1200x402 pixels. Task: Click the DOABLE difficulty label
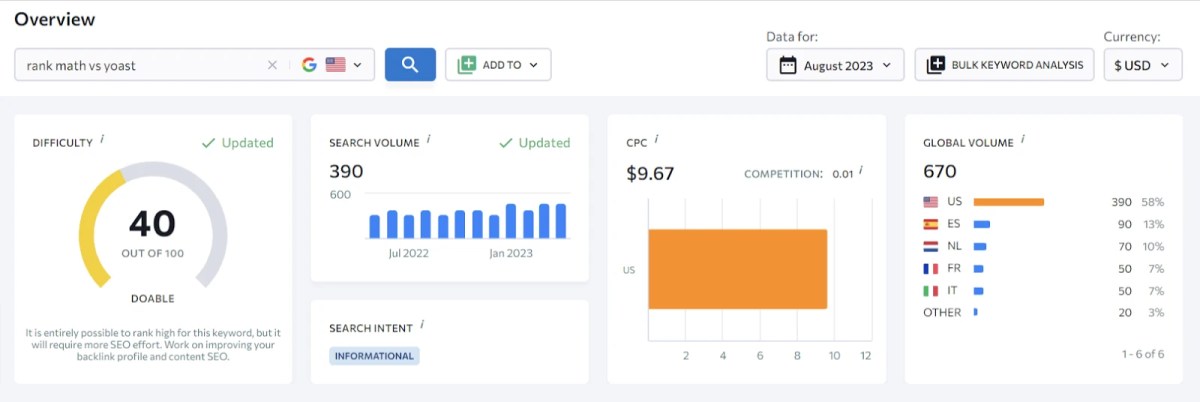pyautogui.click(x=153, y=298)
